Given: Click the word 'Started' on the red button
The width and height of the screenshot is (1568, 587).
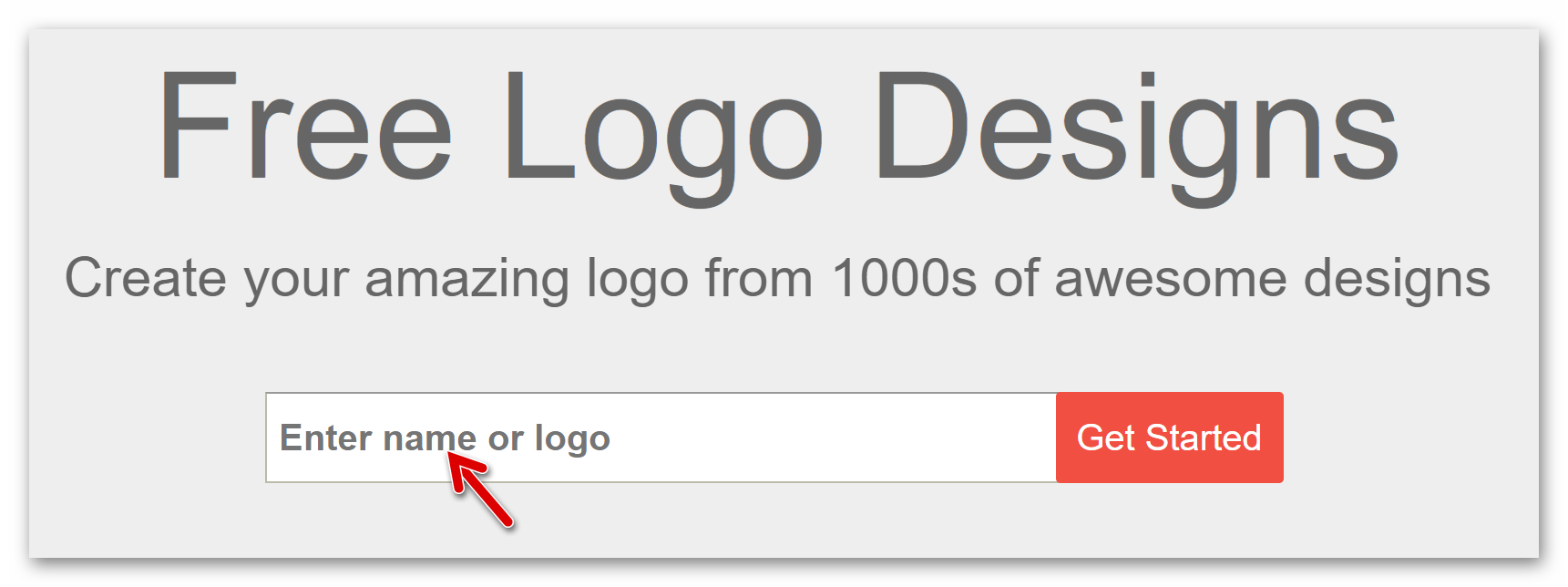Looking at the screenshot, I should pyautogui.click(x=1204, y=438).
